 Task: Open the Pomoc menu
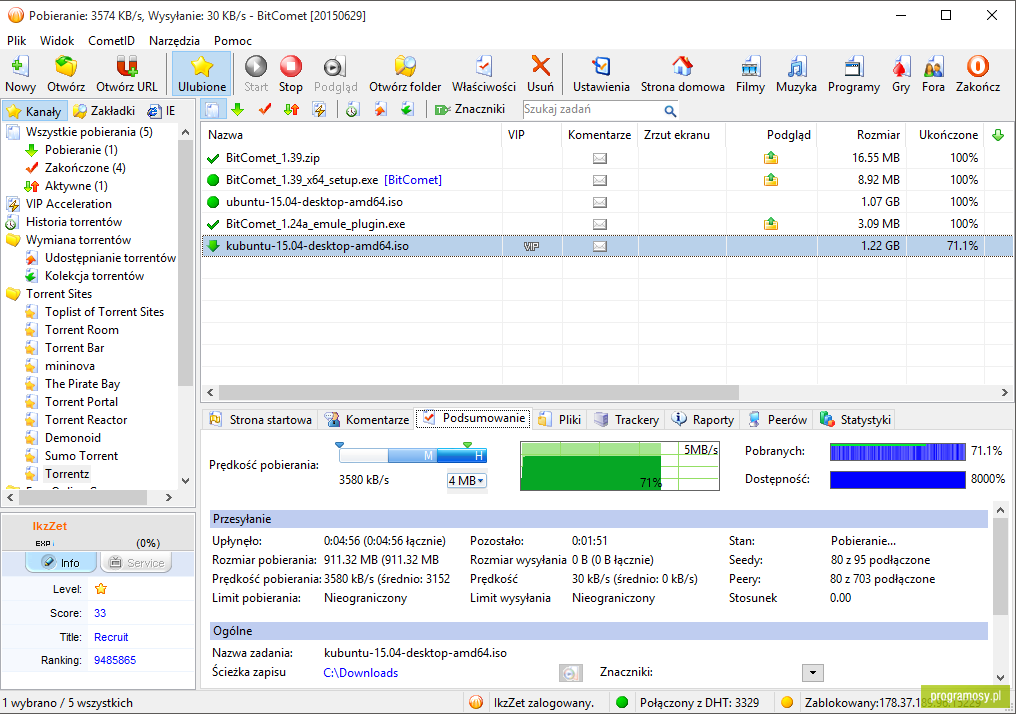(x=233, y=41)
